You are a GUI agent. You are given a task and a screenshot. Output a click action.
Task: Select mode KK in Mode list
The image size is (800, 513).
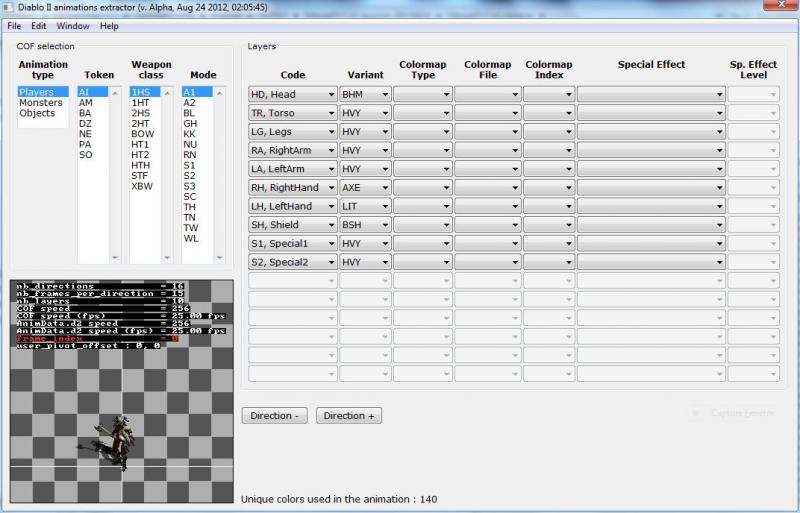[197, 134]
